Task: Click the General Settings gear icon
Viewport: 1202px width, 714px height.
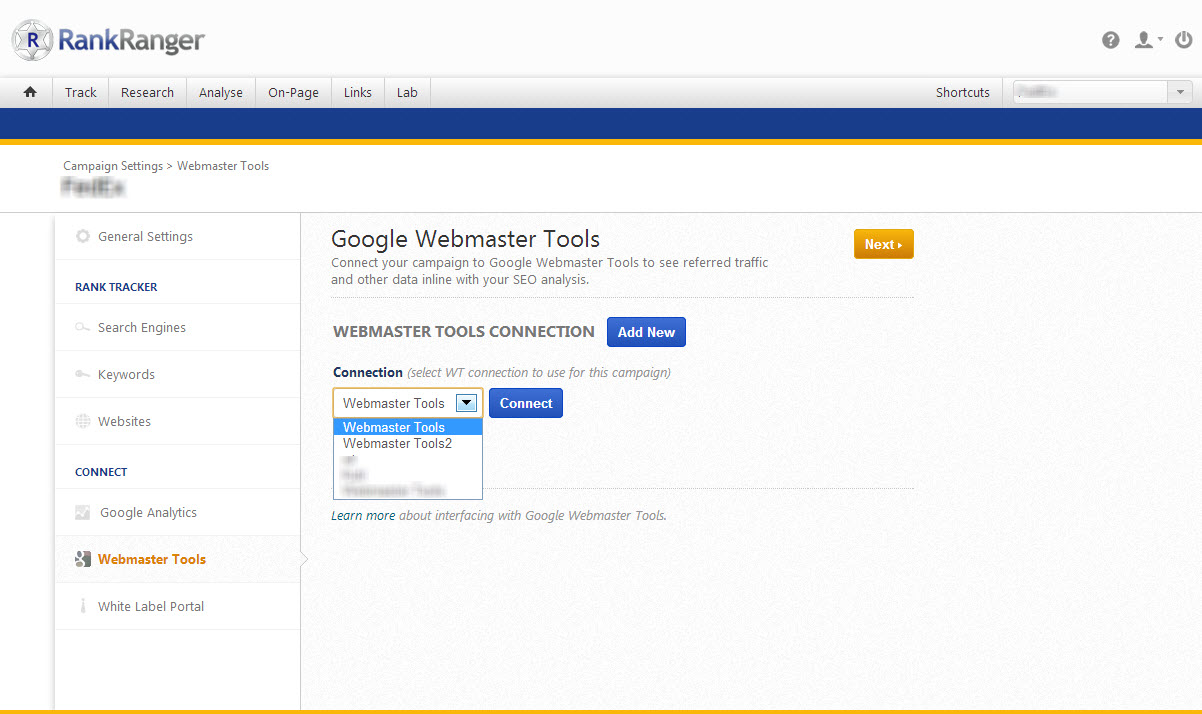Action: pyautogui.click(x=83, y=237)
